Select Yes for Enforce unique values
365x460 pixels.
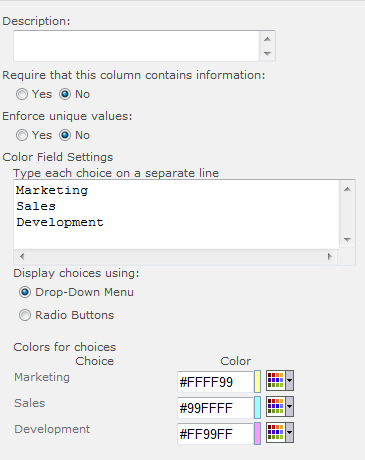pos(22,135)
